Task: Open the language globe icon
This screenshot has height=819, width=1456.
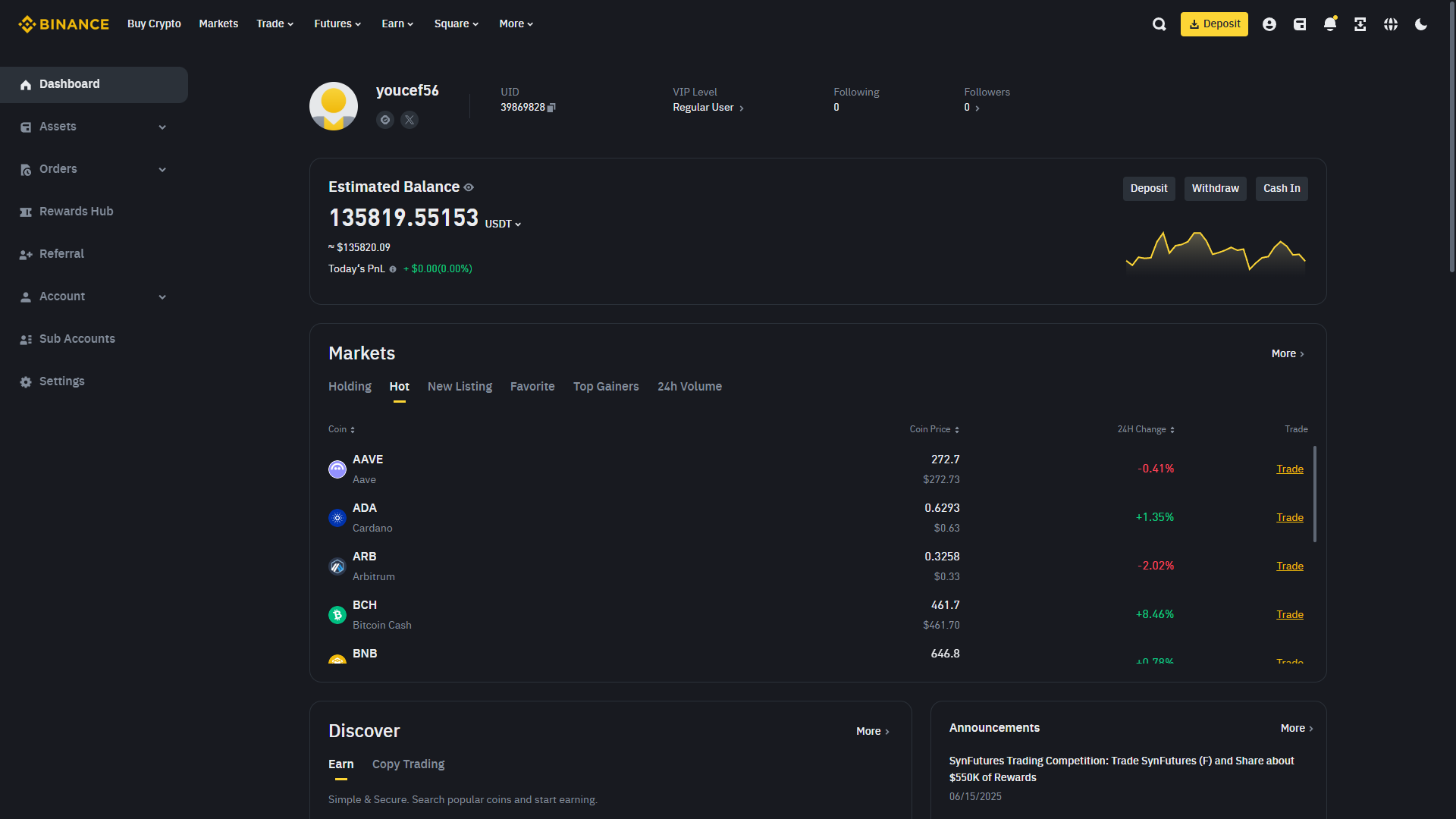Action: (1390, 24)
